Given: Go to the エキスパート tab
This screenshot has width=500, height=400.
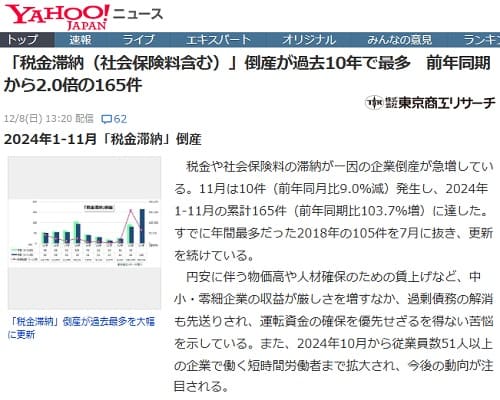Looking at the screenshot, I should [218, 40].
